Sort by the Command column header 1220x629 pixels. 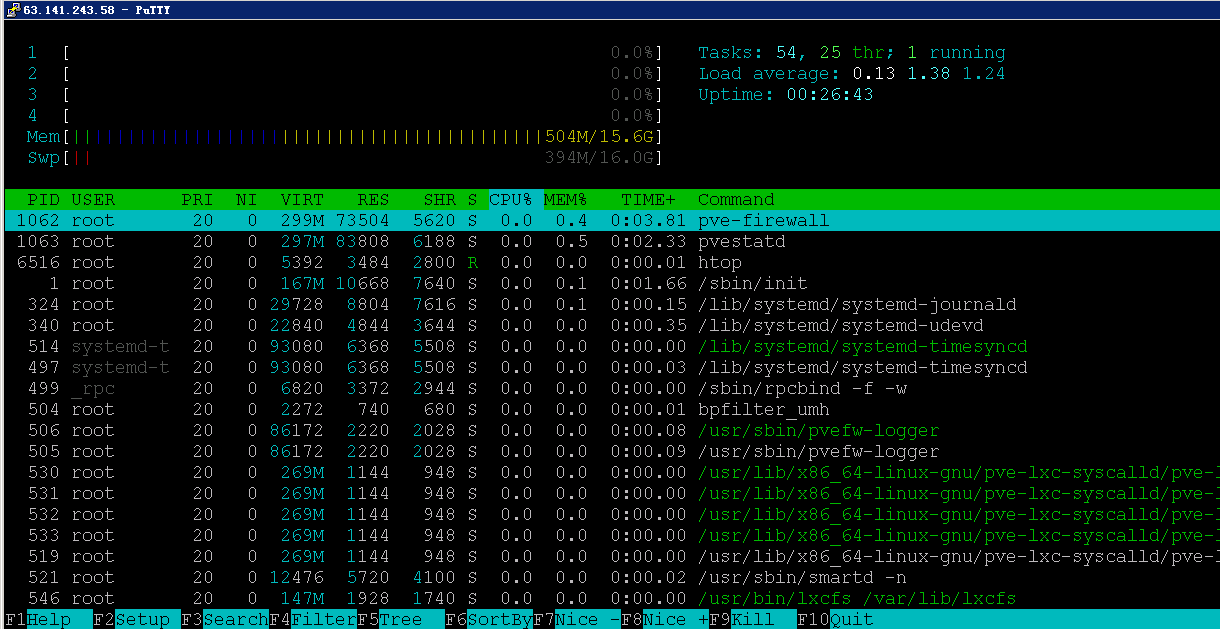(x=736, y=199)
